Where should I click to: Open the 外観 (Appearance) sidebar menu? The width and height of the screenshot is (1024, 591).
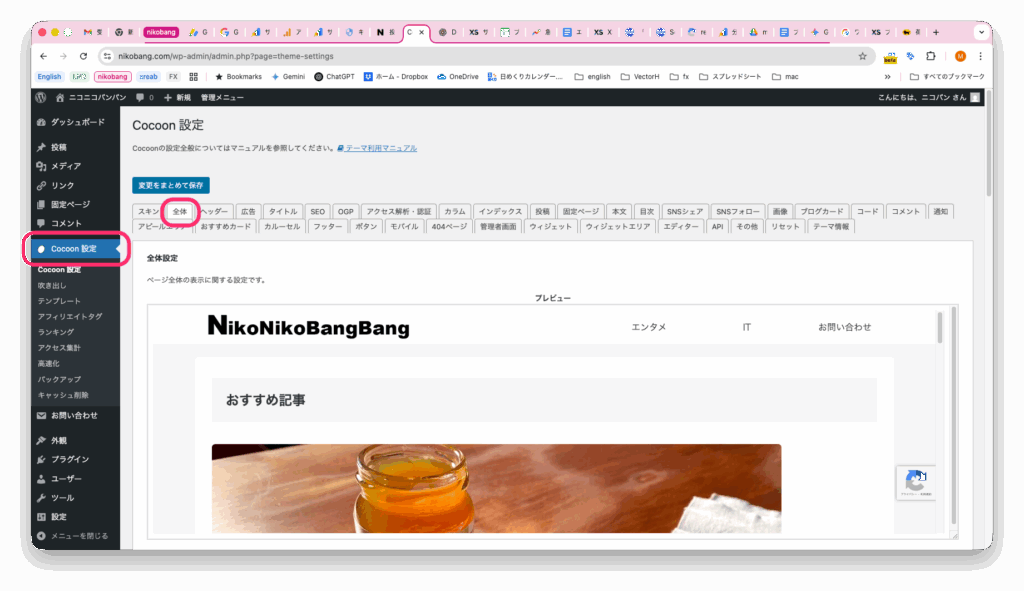60,440
